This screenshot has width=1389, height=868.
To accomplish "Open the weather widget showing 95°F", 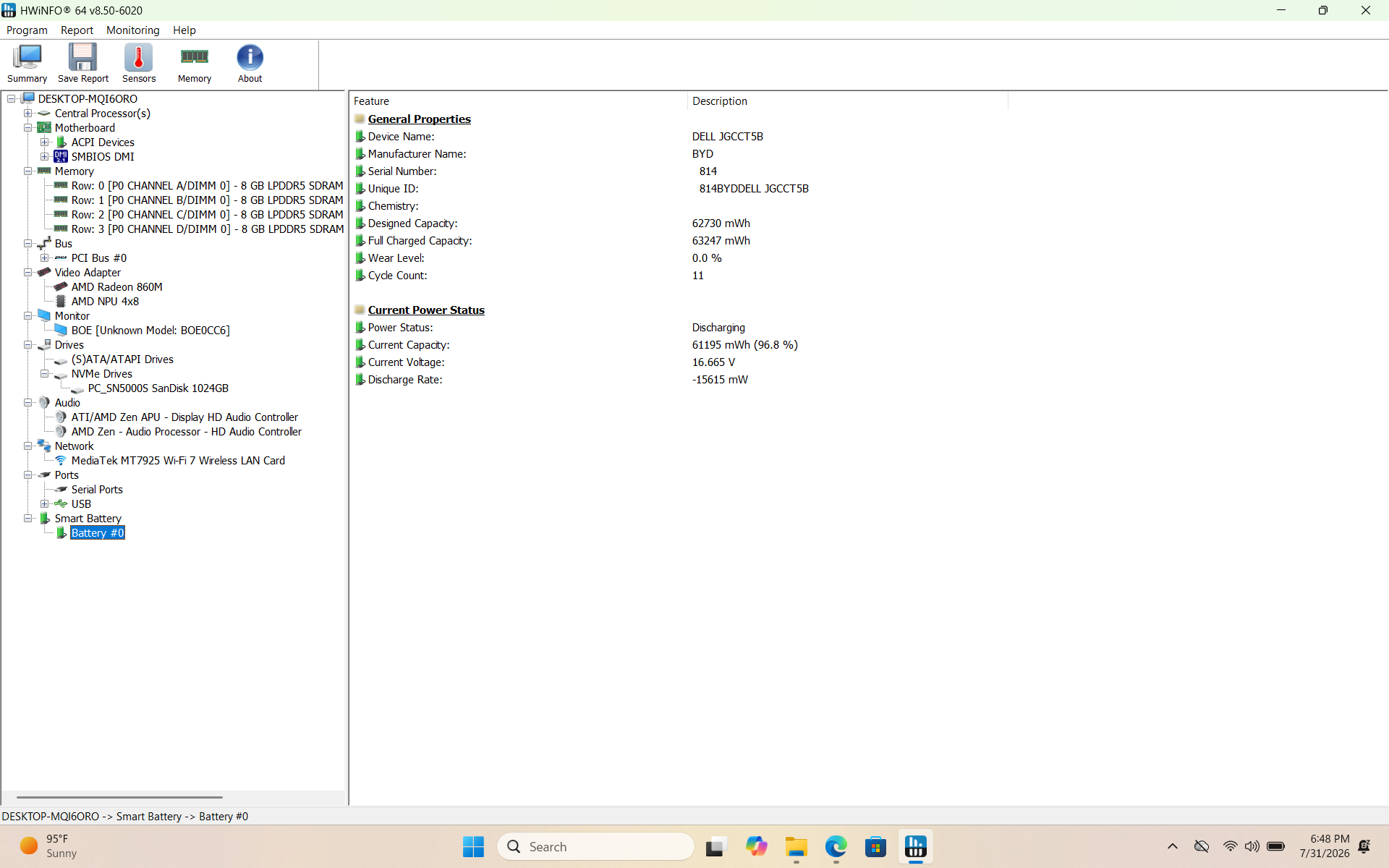I will point(49,847).
